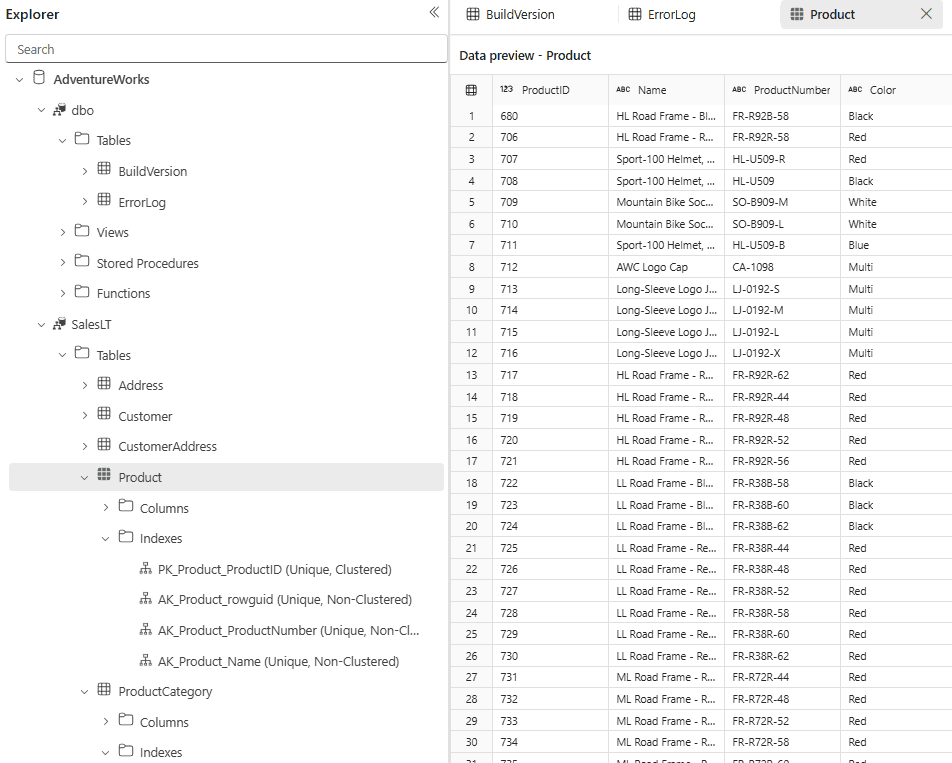
Task: Click the grid select-all icon in table header
Action: coord(471,90)
